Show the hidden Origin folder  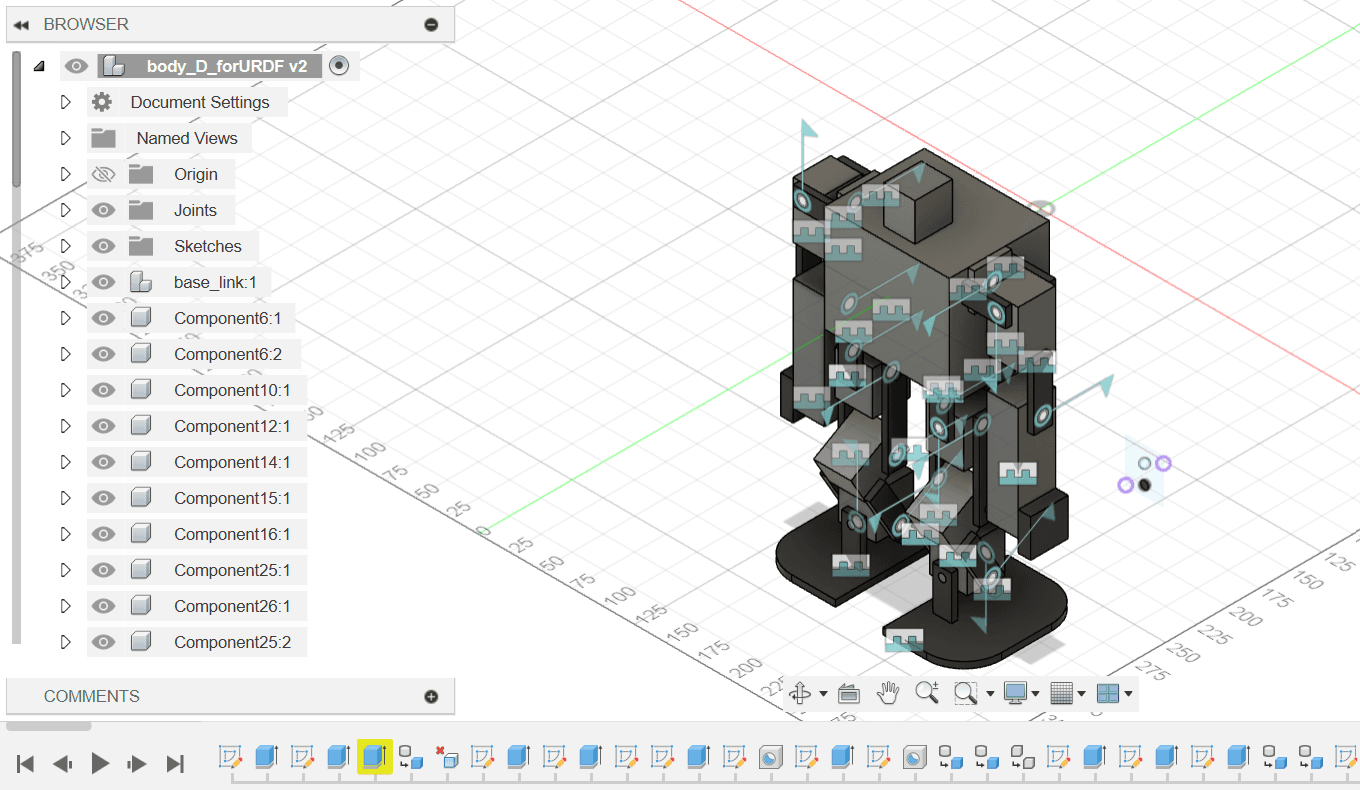103,174
